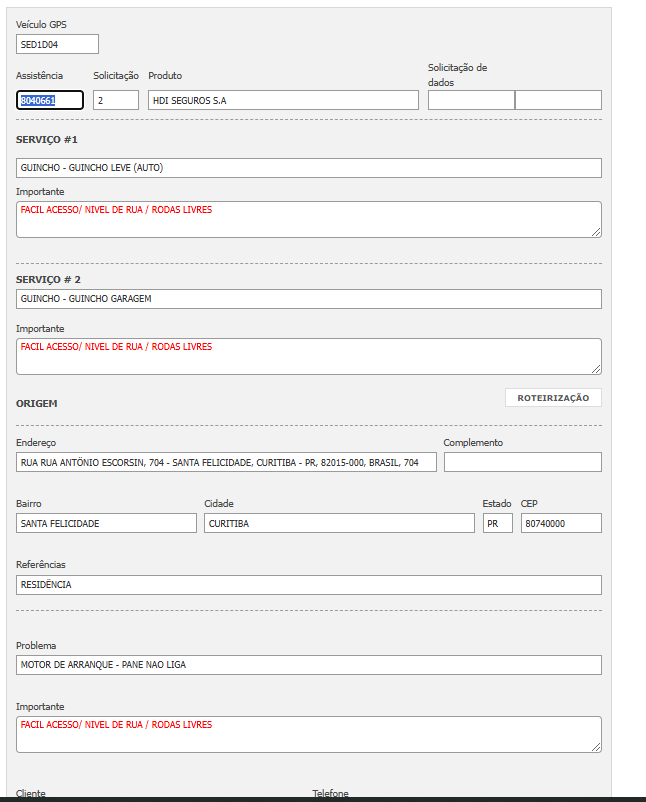Click the Importante textarea below Problema

[309, 734]
